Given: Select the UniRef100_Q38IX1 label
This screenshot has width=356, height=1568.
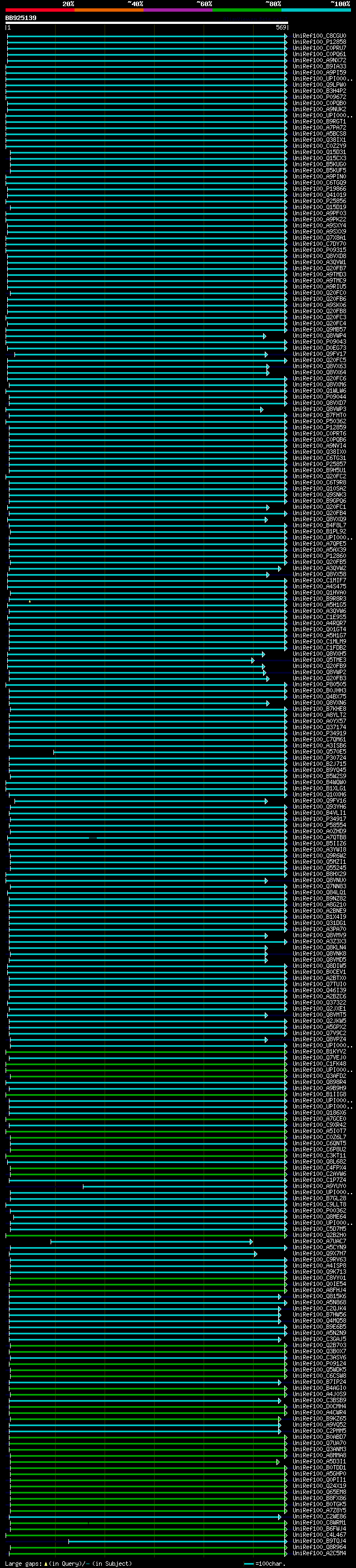Looking at the screenshot, I should coord(319,140).
